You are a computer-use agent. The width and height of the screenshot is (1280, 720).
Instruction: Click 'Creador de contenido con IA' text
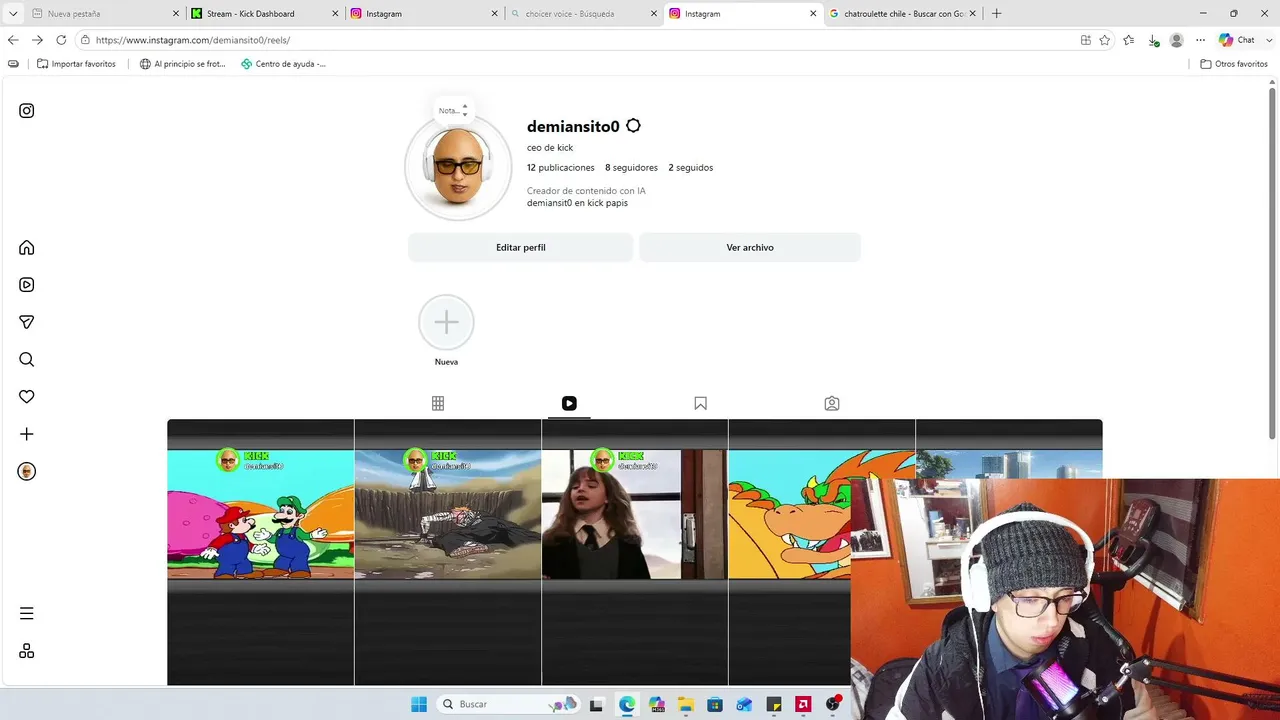(586, 191)
